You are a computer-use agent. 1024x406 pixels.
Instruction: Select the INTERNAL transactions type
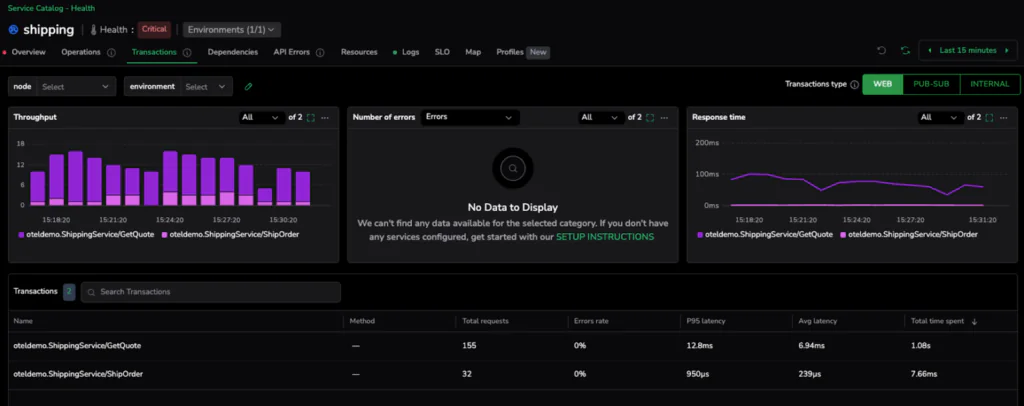(990, 85)
